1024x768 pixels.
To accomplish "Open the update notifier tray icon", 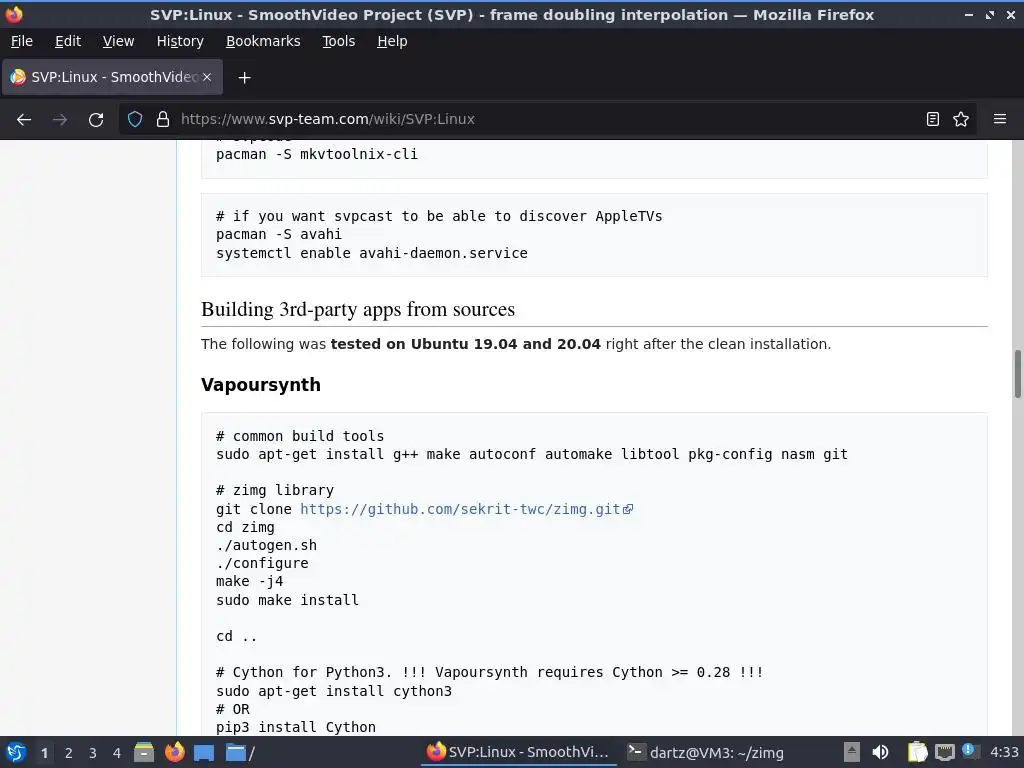I will (970, 752).
